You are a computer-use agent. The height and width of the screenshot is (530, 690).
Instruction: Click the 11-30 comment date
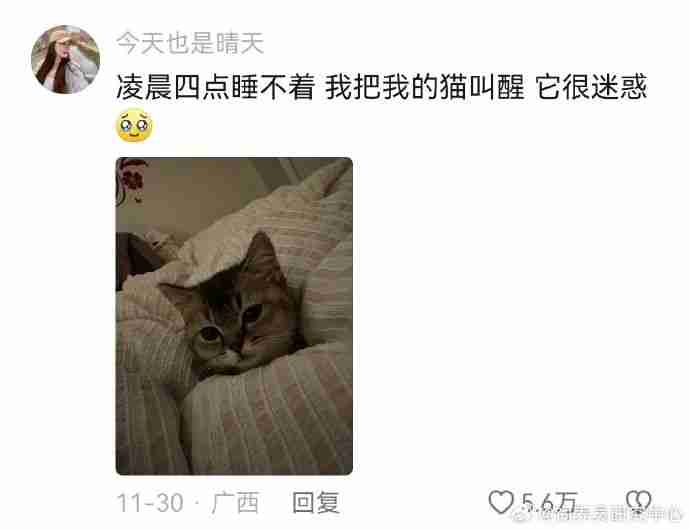click(150, 502)
